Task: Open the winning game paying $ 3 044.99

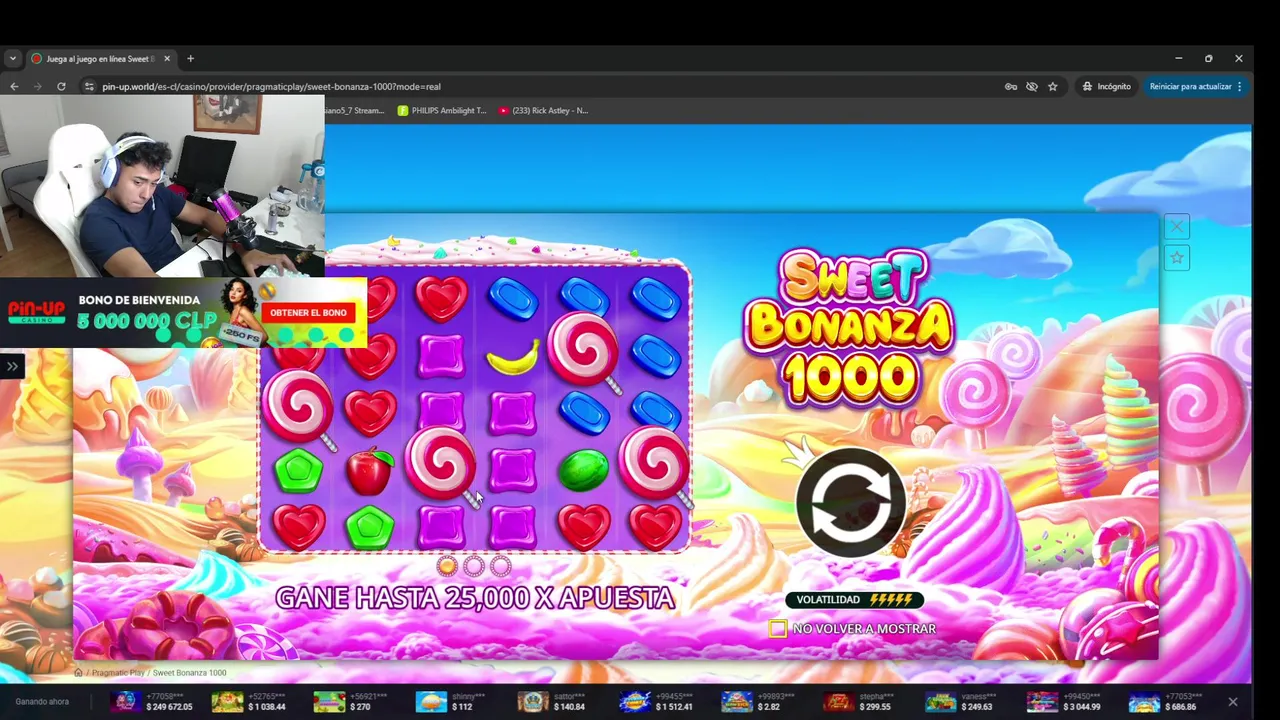Action: [1064, 702]
